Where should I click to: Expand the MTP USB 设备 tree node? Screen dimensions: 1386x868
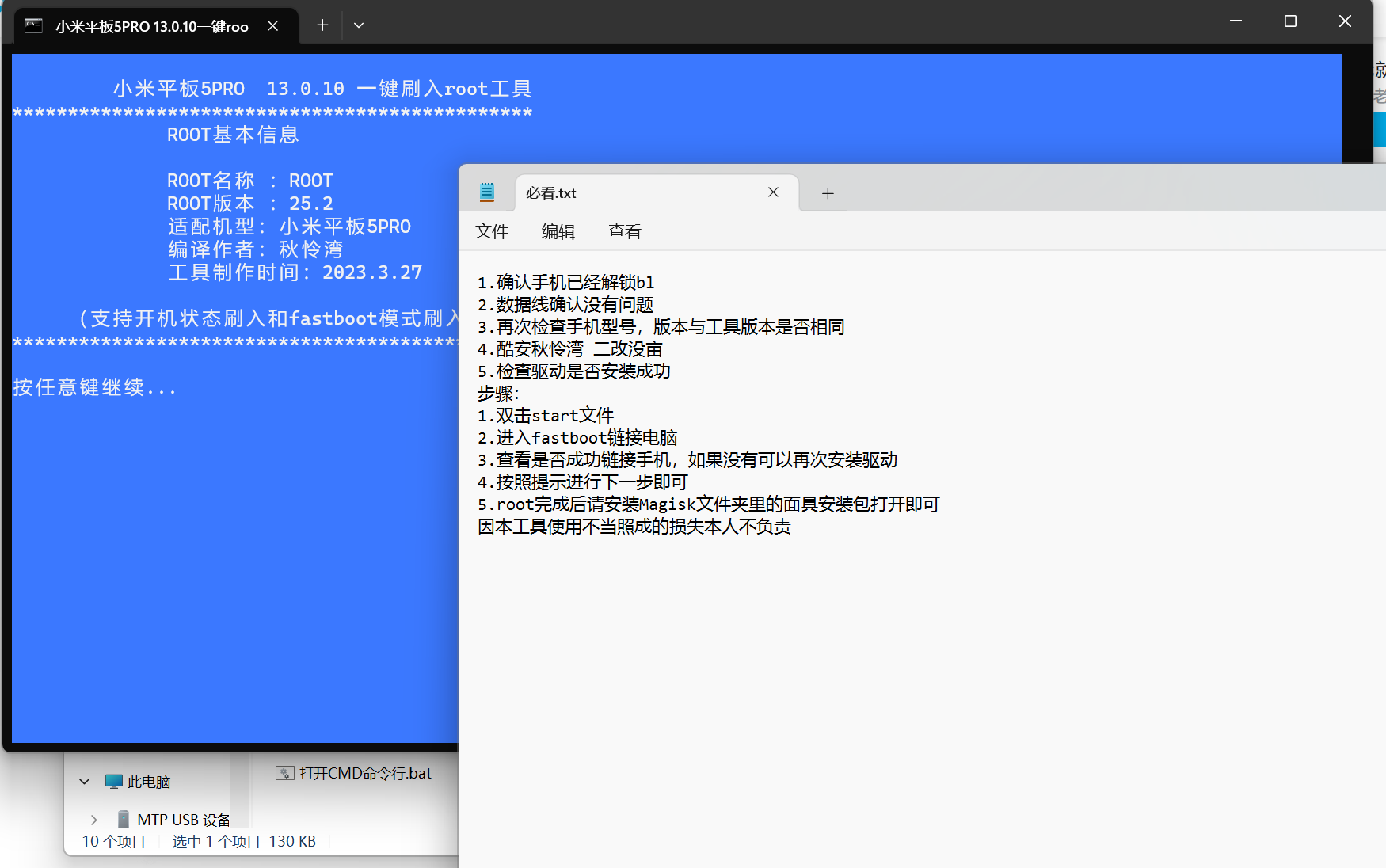(94, 820)
